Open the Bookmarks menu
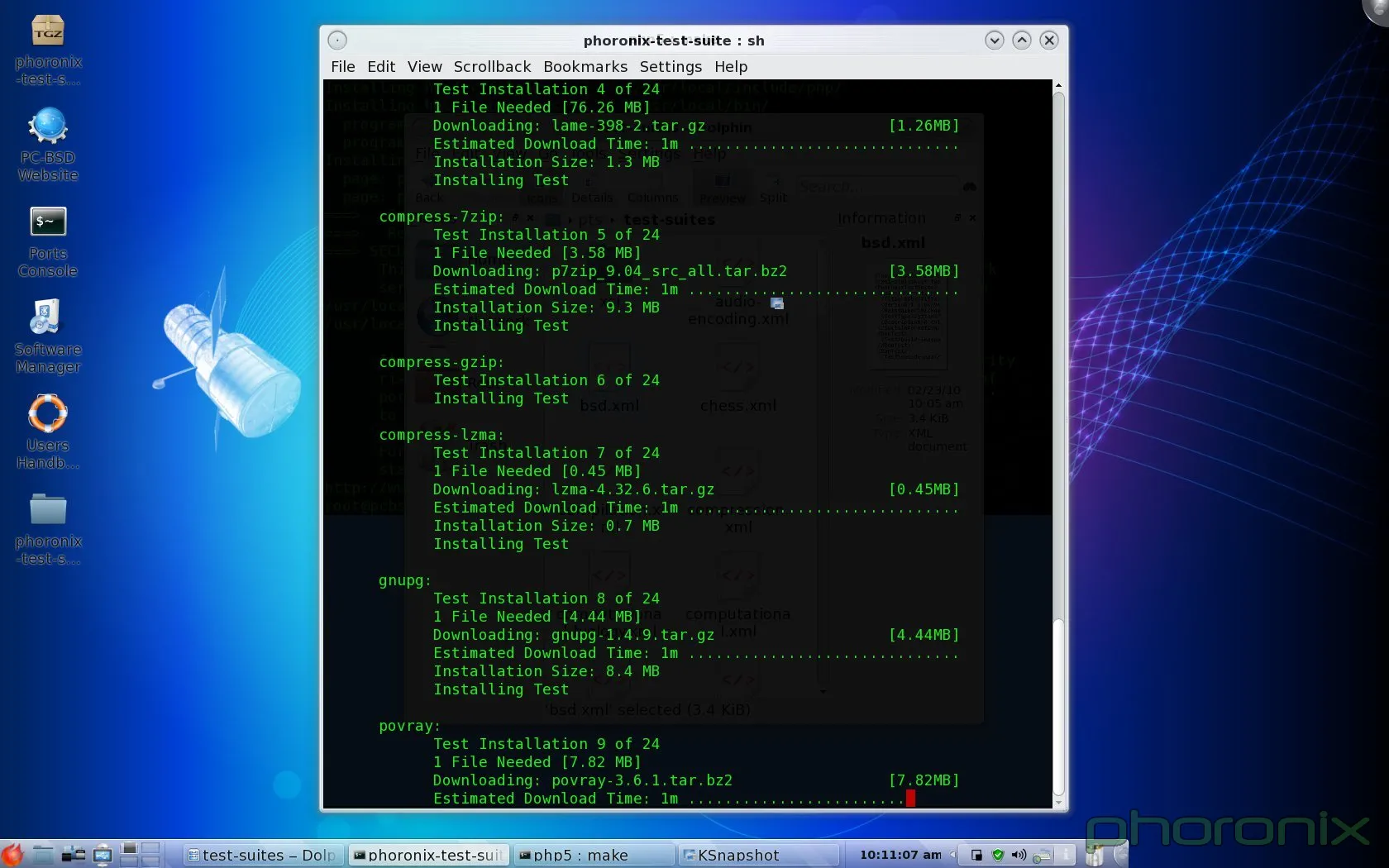The image size is (1389, 868). 585,66
